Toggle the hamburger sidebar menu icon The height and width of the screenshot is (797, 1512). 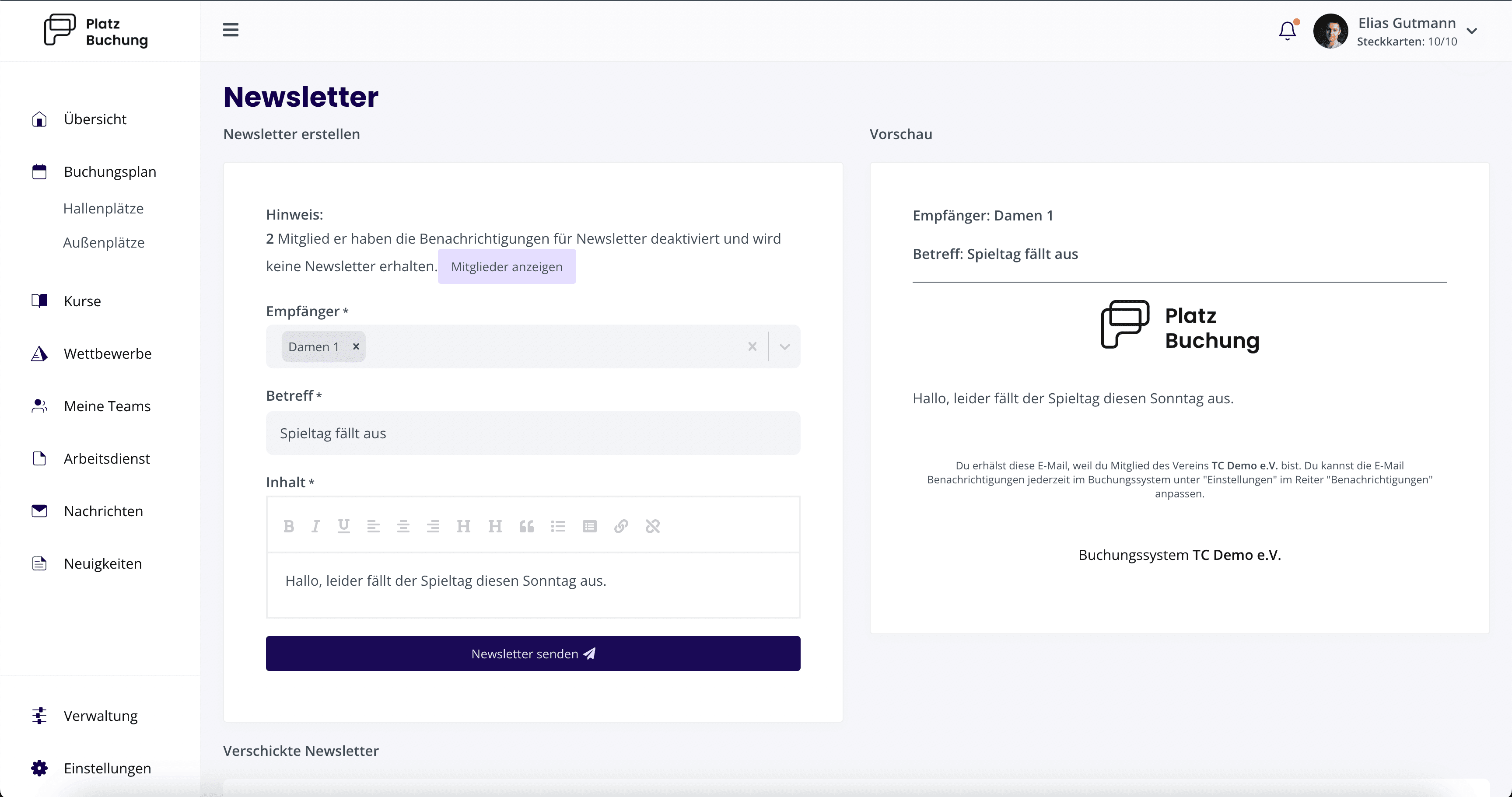click(x=231, y=30)
